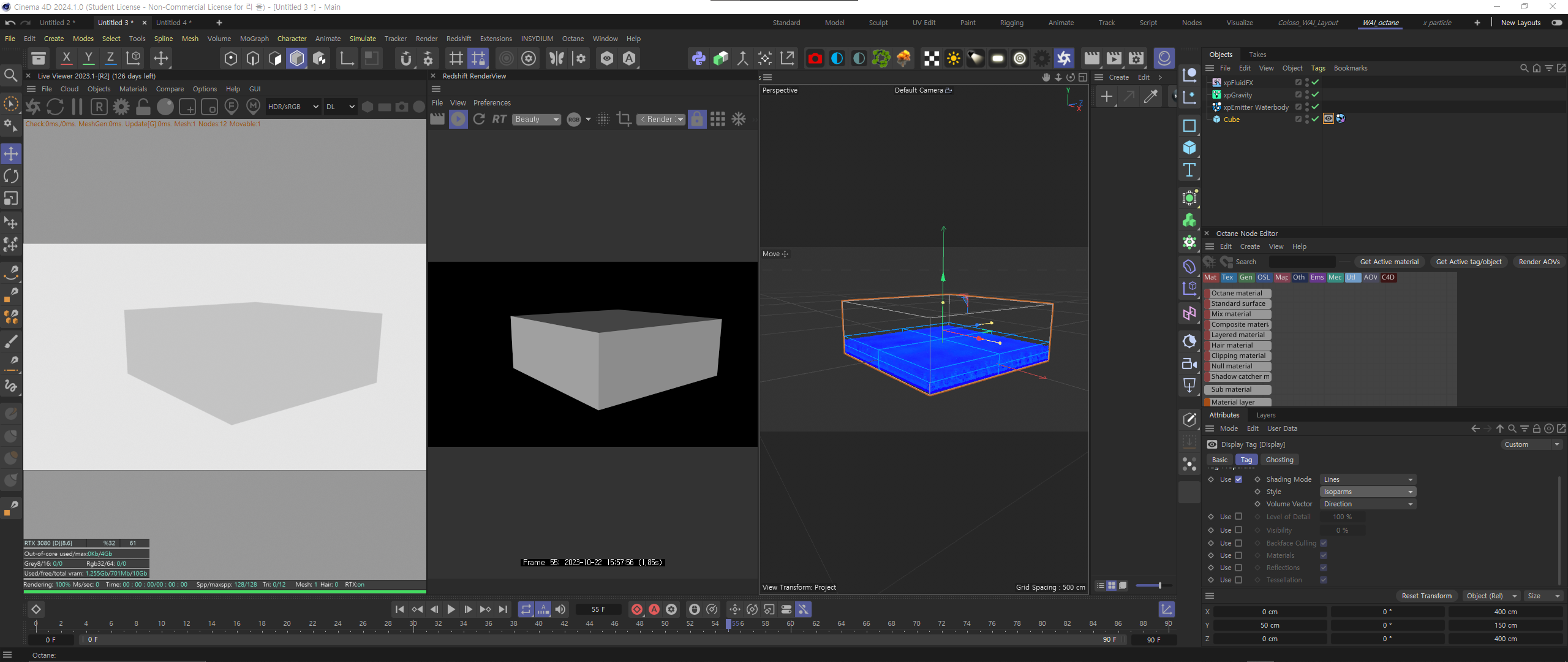The height and width of the screenshot is (662, 1568).
Task: Toggle X axis lock in top toolbar
Action: (66, 58)
